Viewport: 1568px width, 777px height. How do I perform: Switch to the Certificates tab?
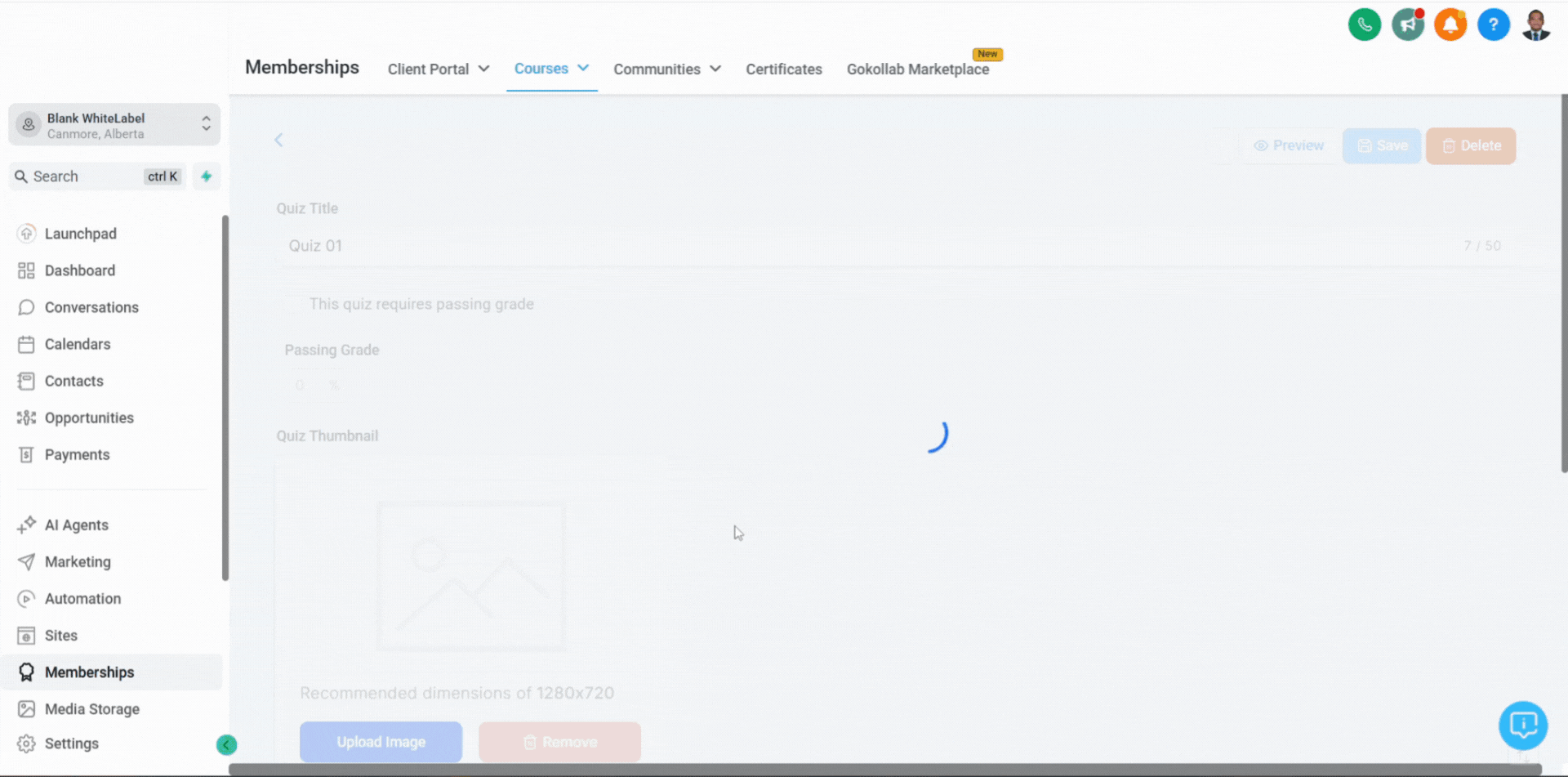[784, 69]
